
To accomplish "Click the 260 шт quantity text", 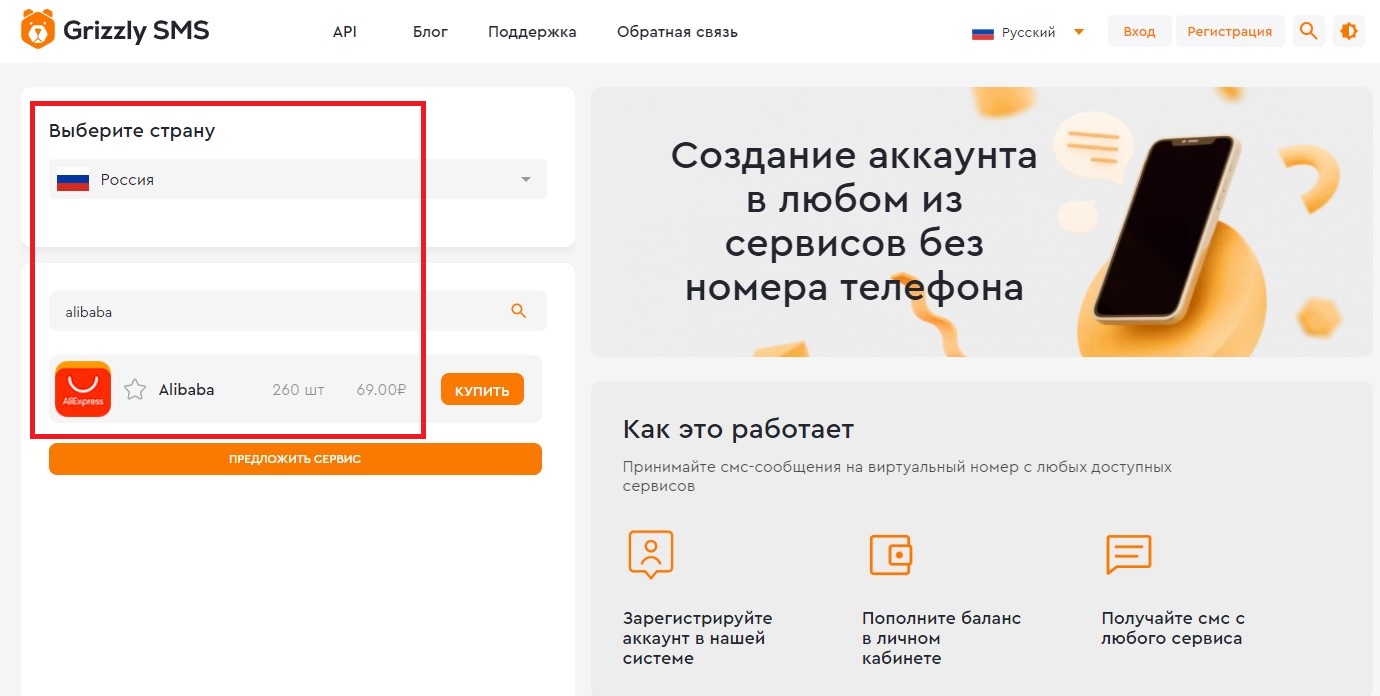I will pyautogui.click(x=298, y=390).
